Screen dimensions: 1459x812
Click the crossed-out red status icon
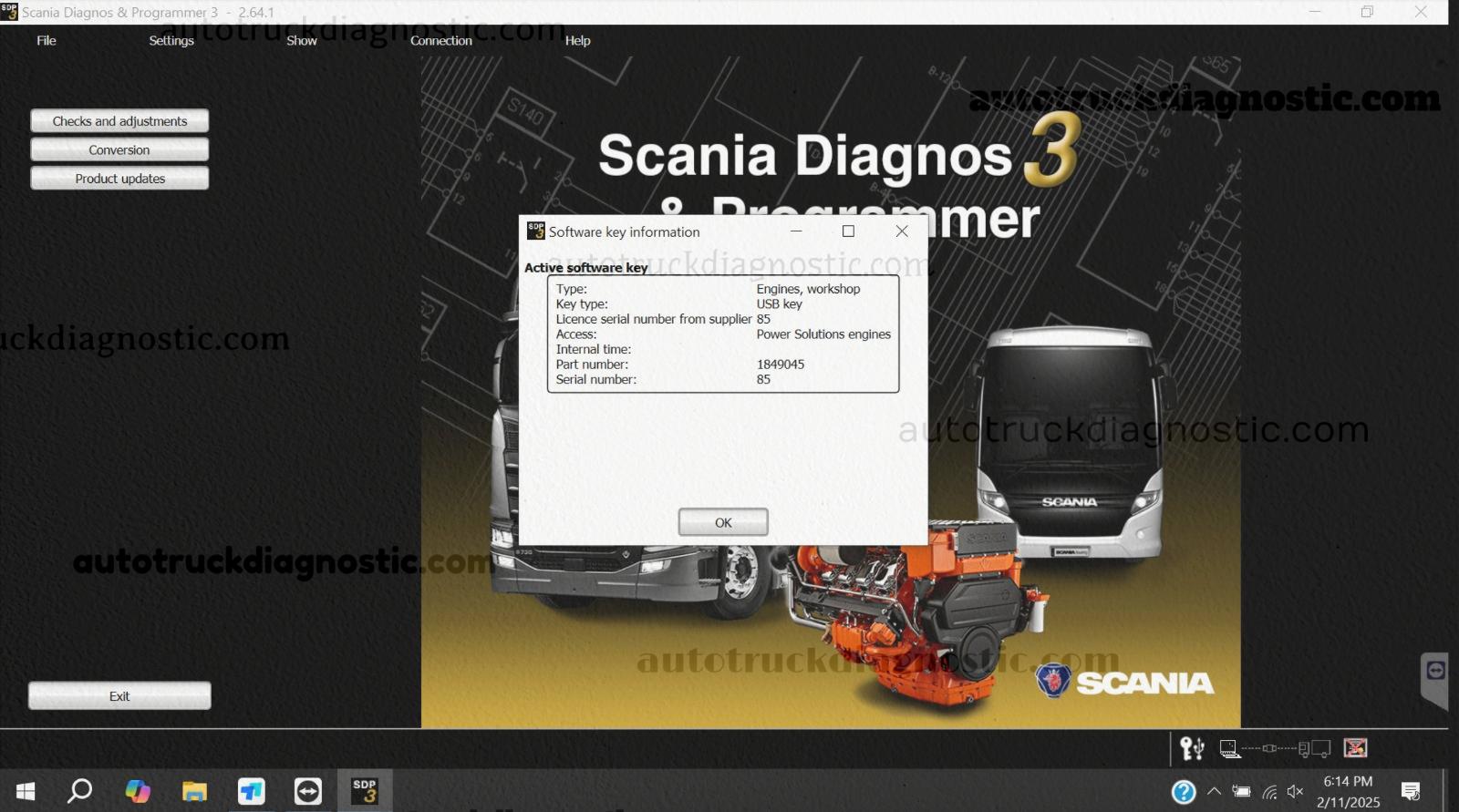[x=1355, y=748]
